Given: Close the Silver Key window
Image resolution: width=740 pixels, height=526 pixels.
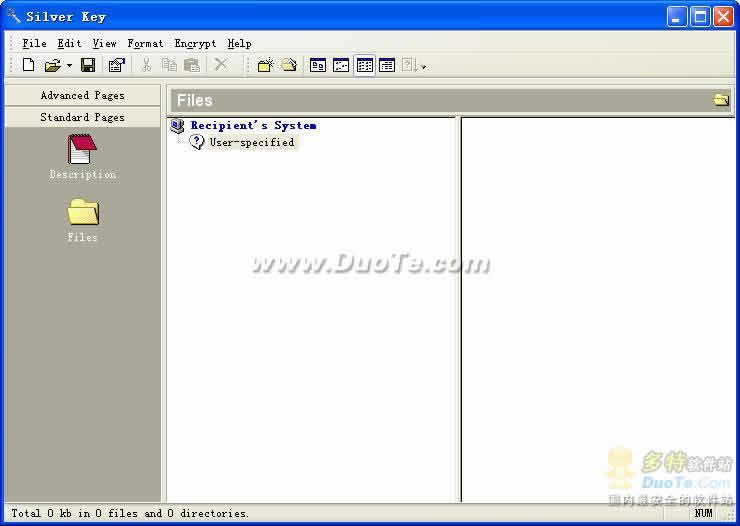Looking at the screenshot, I should point(723,17).
